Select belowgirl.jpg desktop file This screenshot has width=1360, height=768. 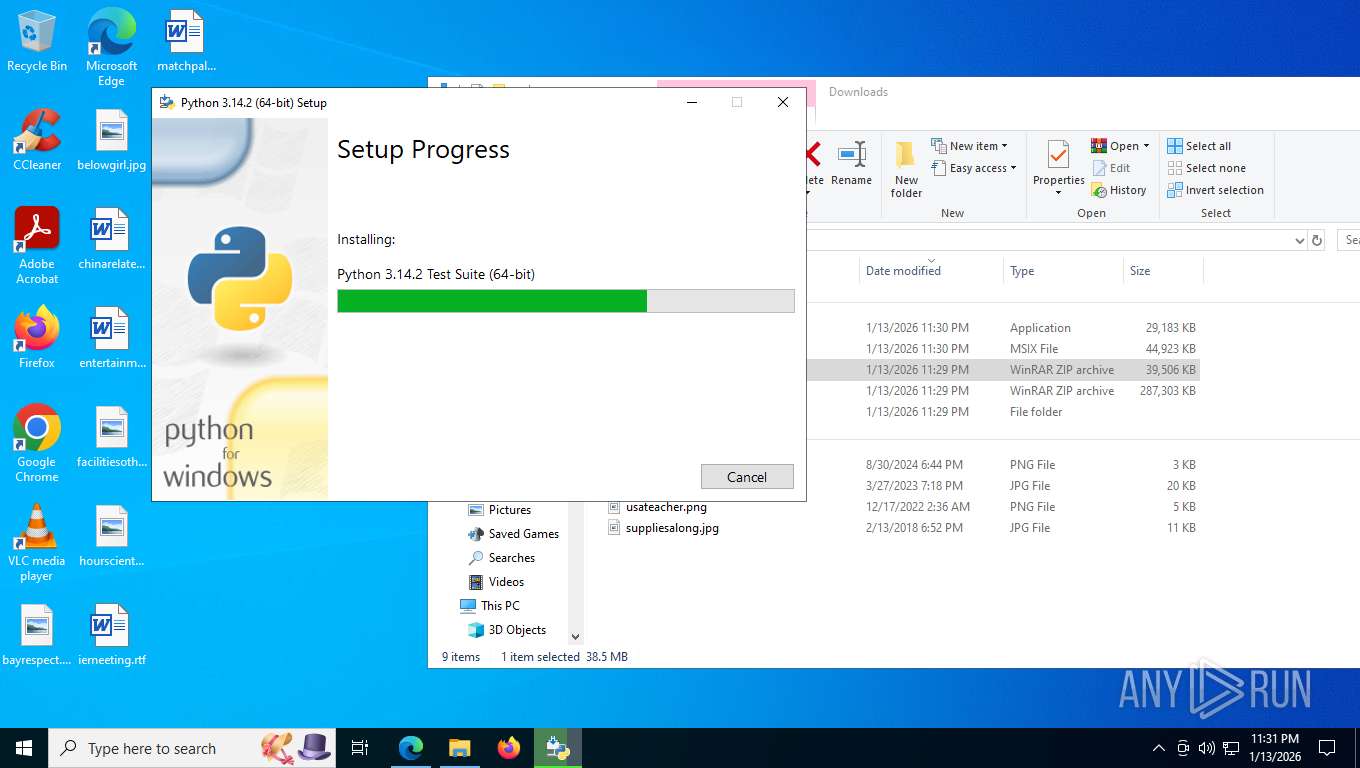(x=111, y=140)
